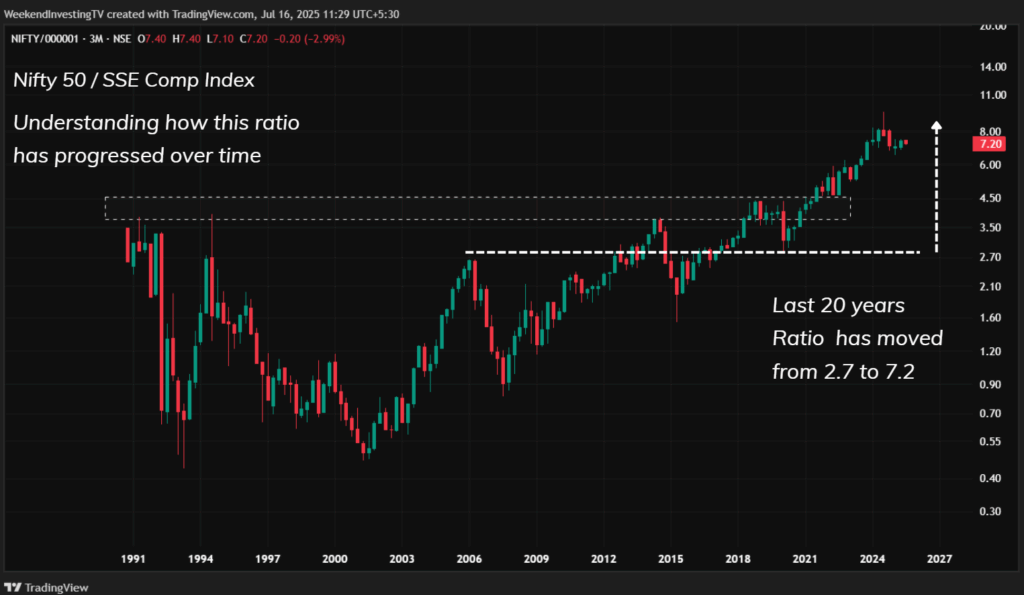The width and height of the screenshot is (1024, 595).
Task: Click the 2.70 price axis label
Action: click(x=990, y=257)
